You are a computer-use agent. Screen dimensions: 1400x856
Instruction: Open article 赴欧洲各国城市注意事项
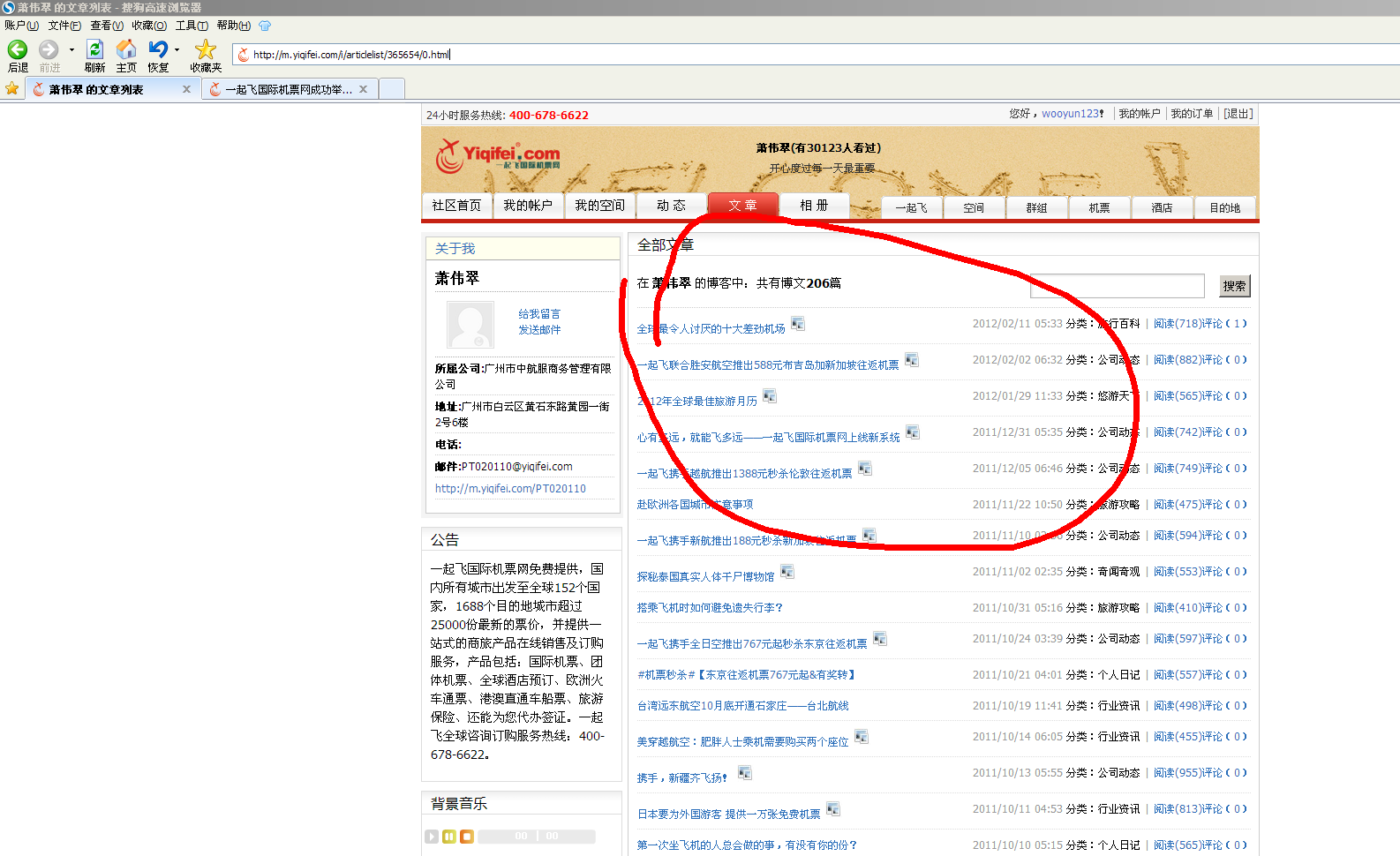695,505
